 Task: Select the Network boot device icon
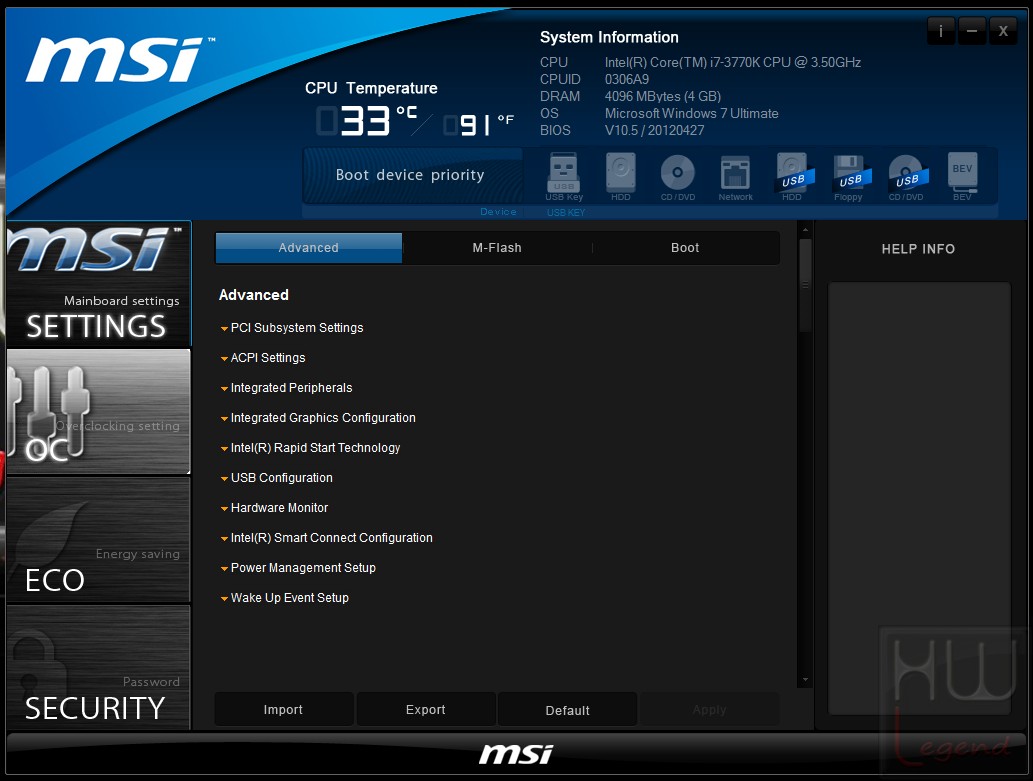(735, 177)
